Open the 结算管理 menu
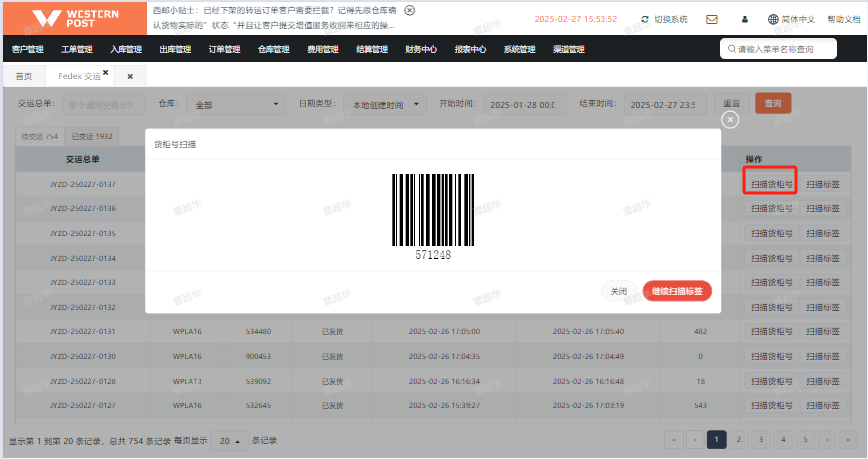This screenshot has width=868, height=459. coord(372,49)
